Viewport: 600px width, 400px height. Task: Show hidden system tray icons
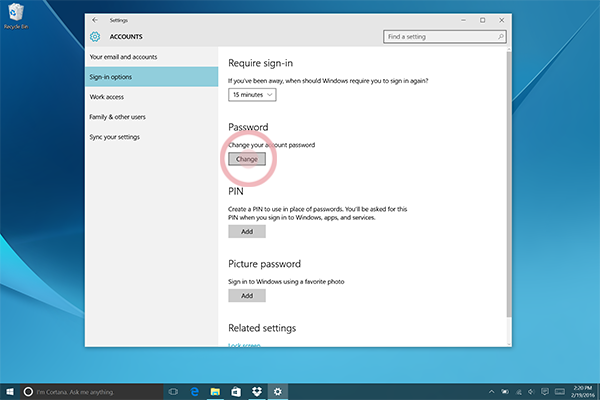coord(492,392)
